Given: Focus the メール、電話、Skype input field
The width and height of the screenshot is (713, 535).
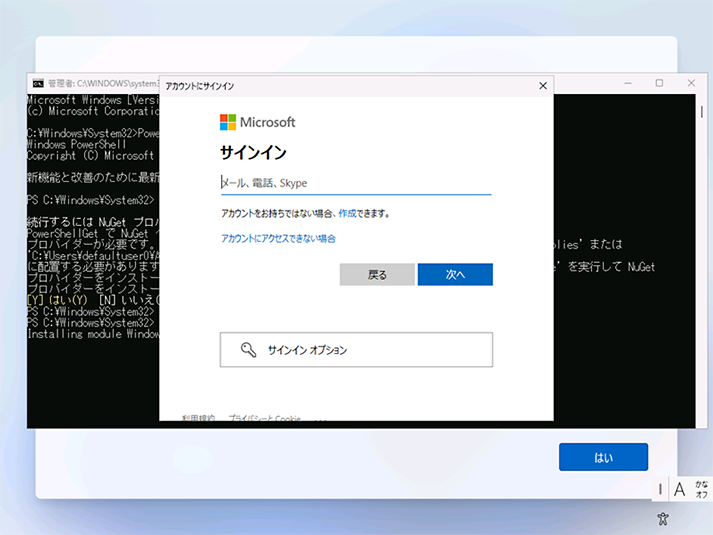Looking at the screenshot, I should click(x=356, y=183).
